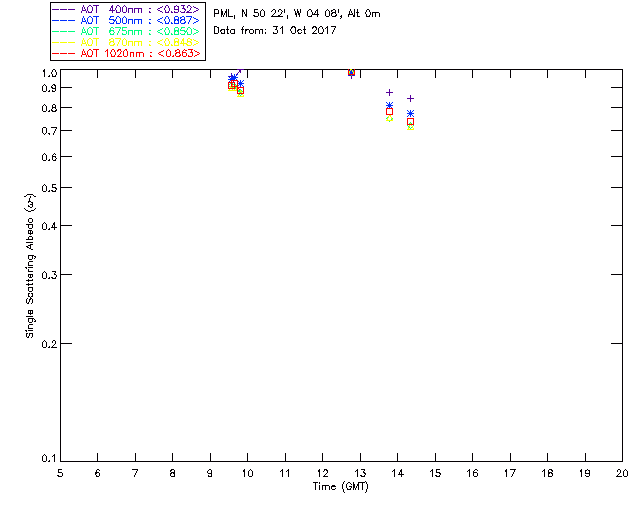The image size is (640, 512).
Task: Click the 'Time (GMT)' x-axis label
Action: [x=340, y=487]
